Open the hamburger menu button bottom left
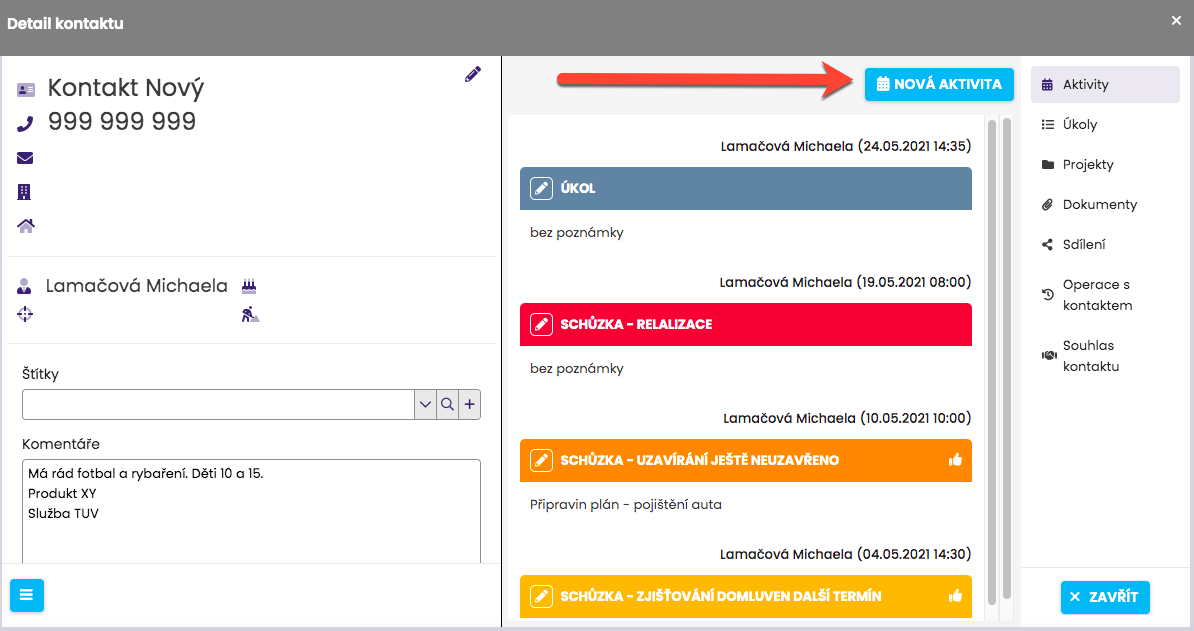The image size is (1194, 631). (27, 595)
